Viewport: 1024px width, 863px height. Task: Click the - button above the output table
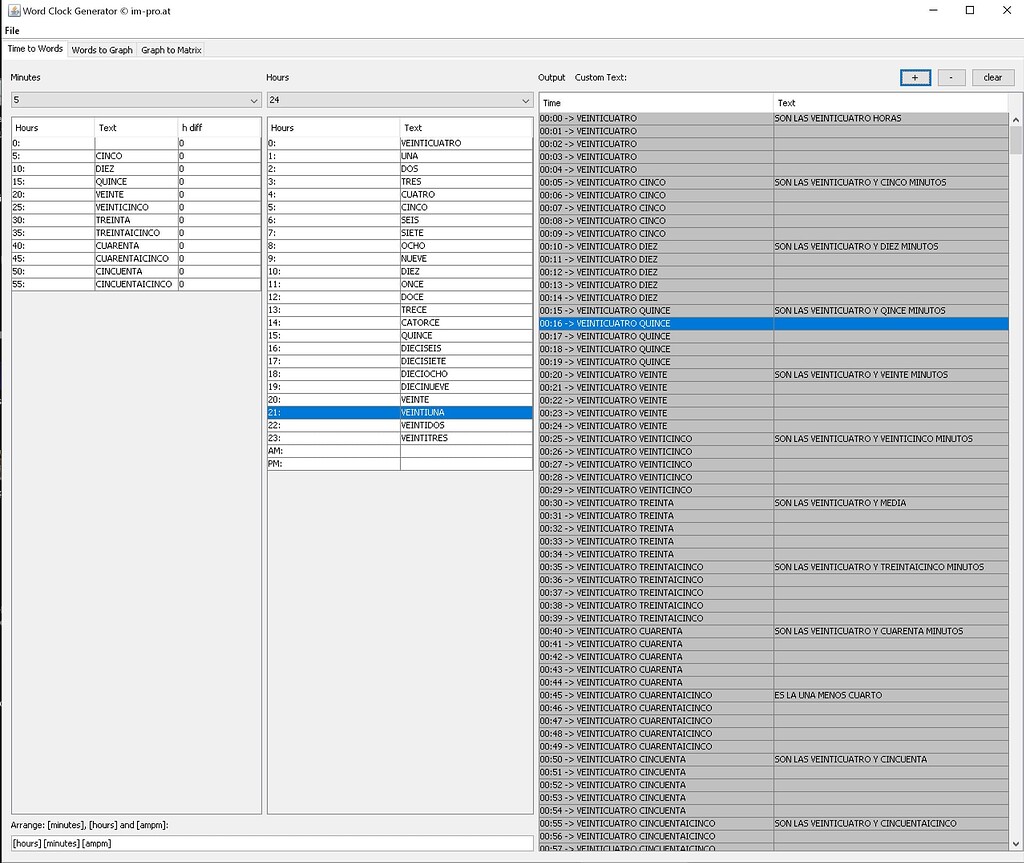click(951, 77)
